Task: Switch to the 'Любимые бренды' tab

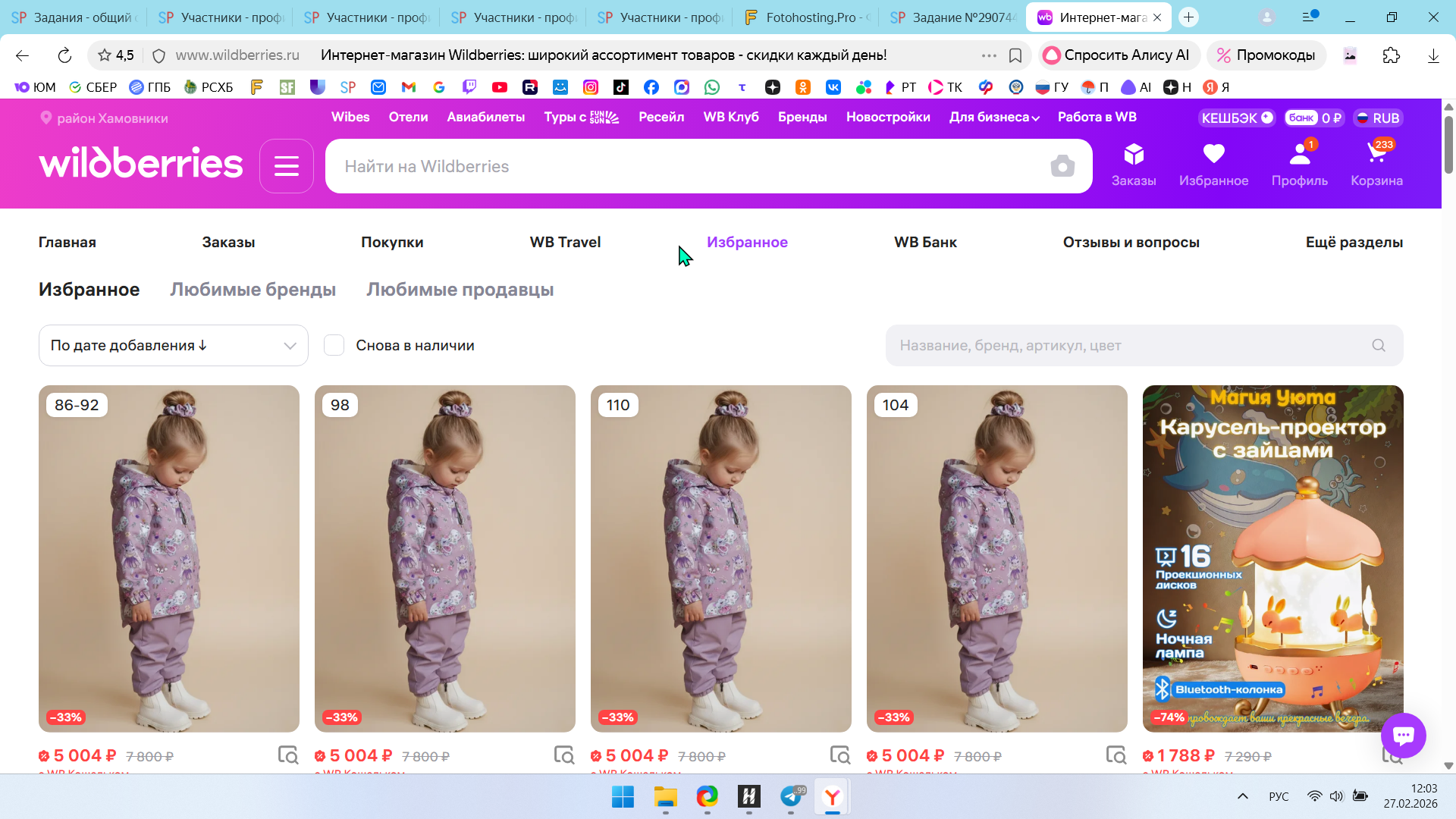Action: pos(253,290)
